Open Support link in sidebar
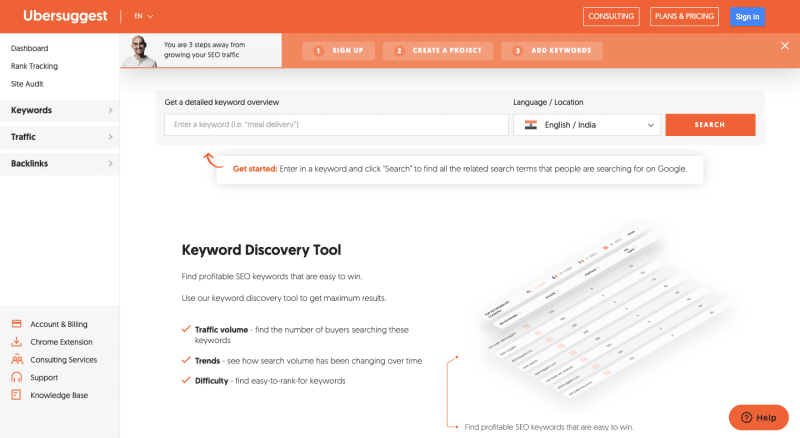This screenshot has height=438, width=800. (44, 378)
